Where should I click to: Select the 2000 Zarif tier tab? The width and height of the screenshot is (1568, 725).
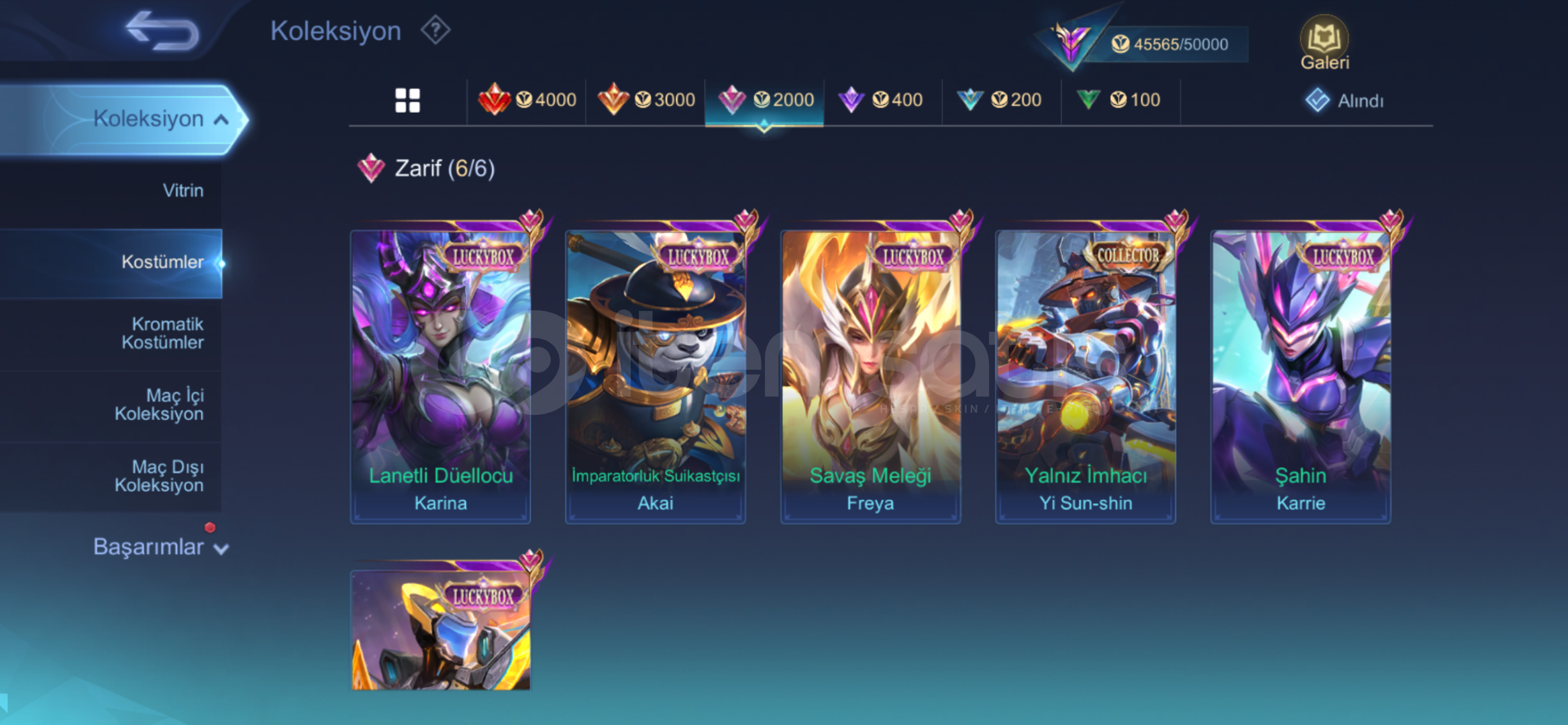[x=765, y=101]
